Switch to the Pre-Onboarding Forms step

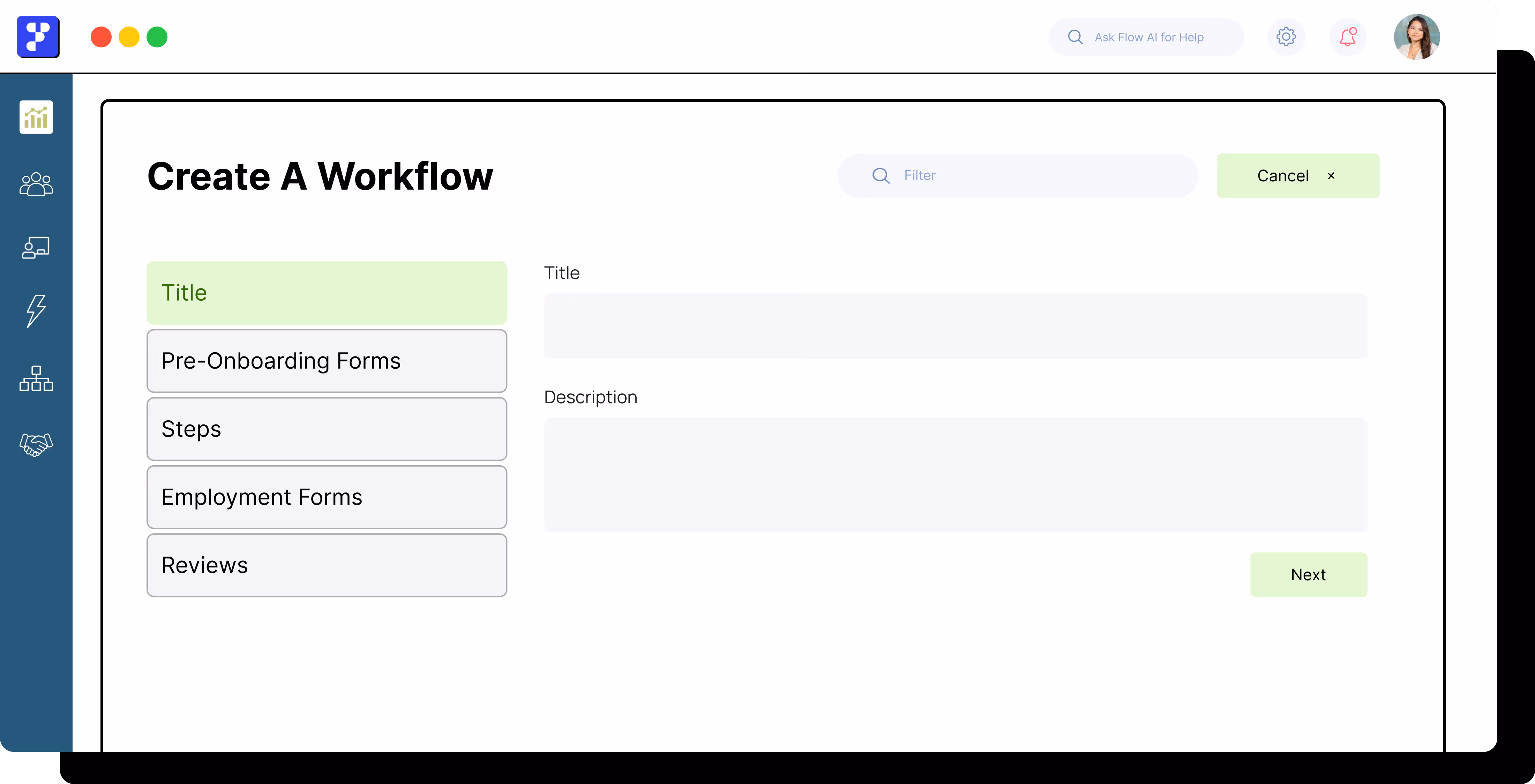pyautogui.click(x=327, y=360)
